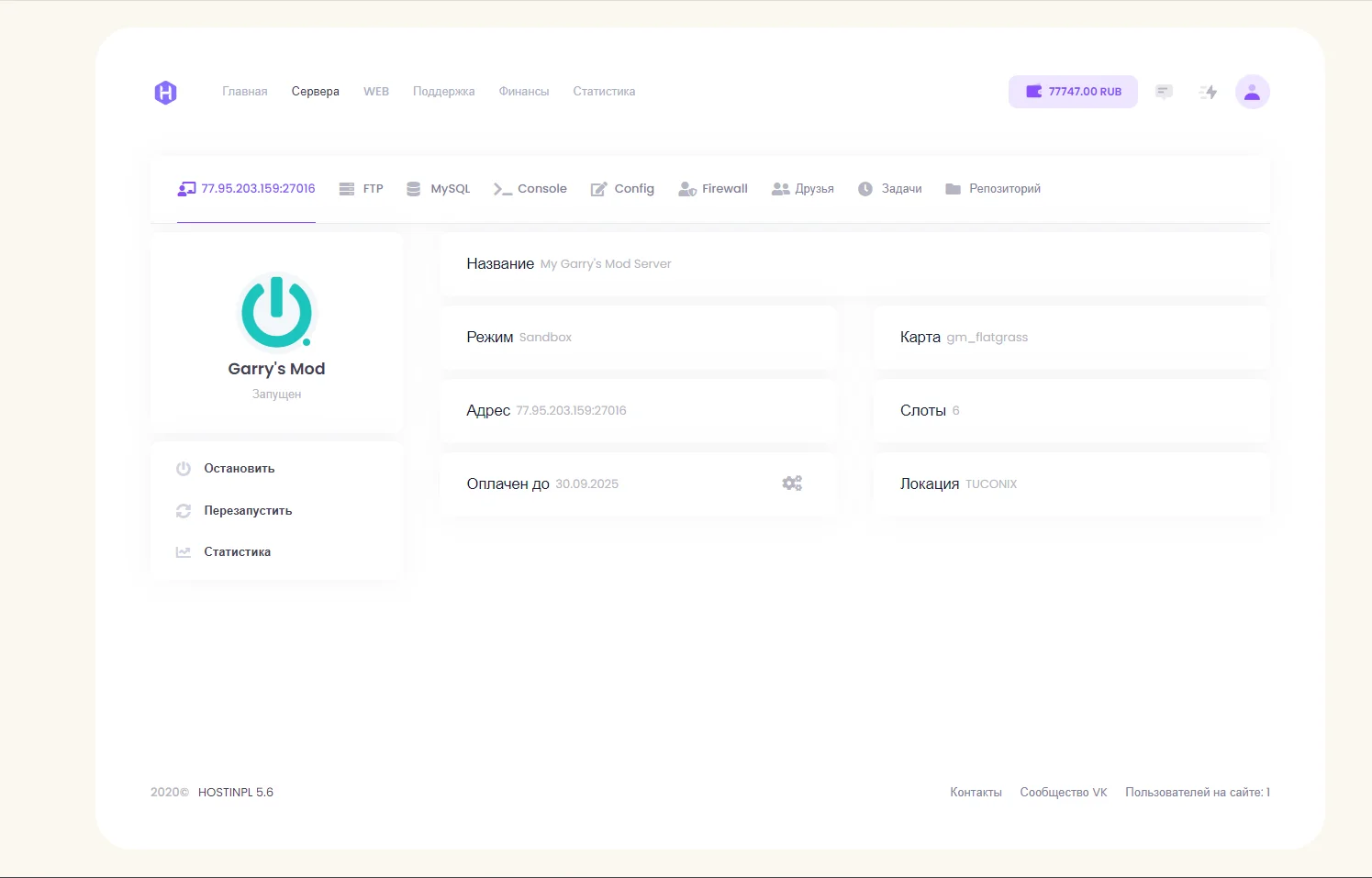
Task: Open the chat messages icon in header
Action: 1164,92
